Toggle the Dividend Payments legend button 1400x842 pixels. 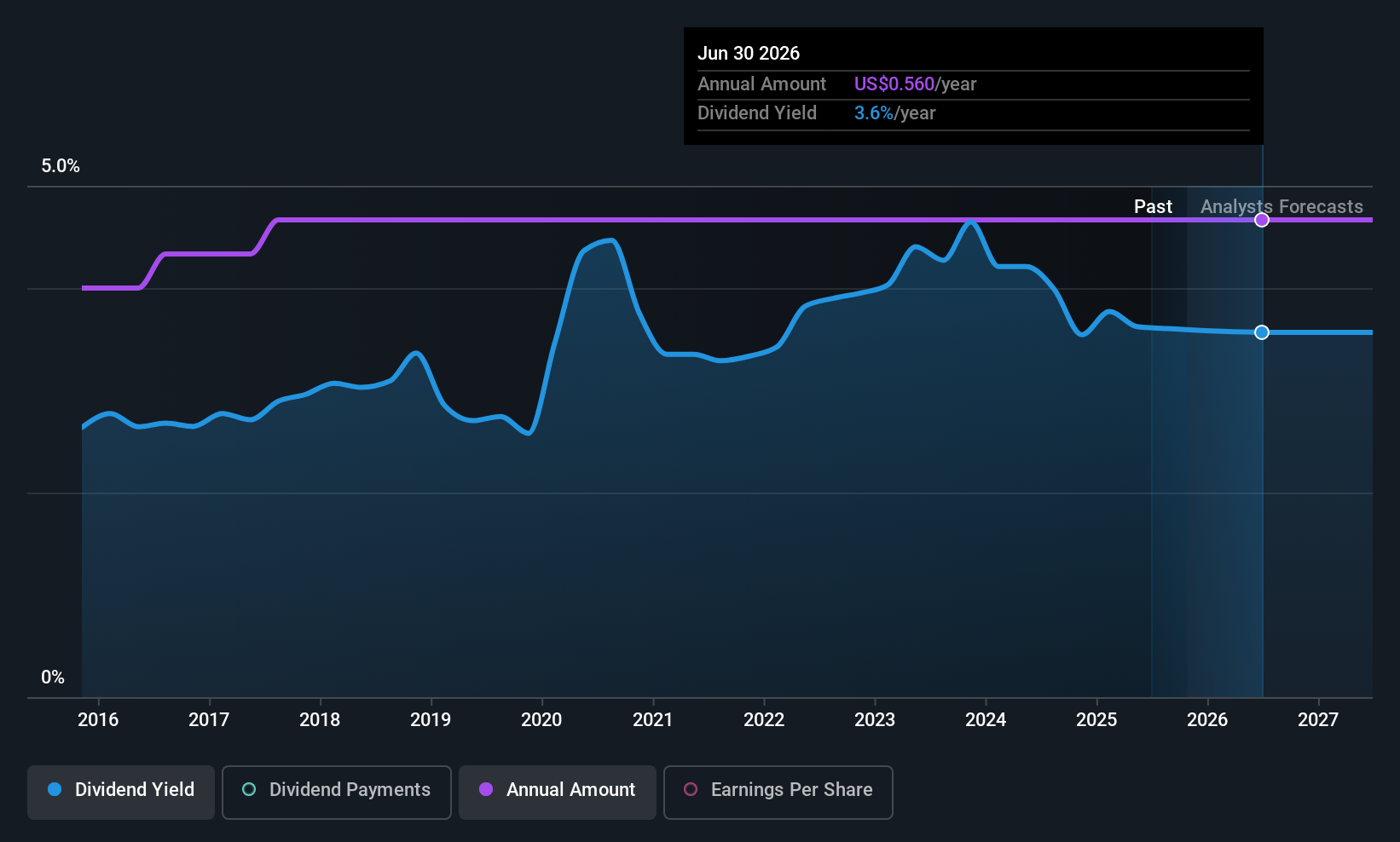point(337,793)
